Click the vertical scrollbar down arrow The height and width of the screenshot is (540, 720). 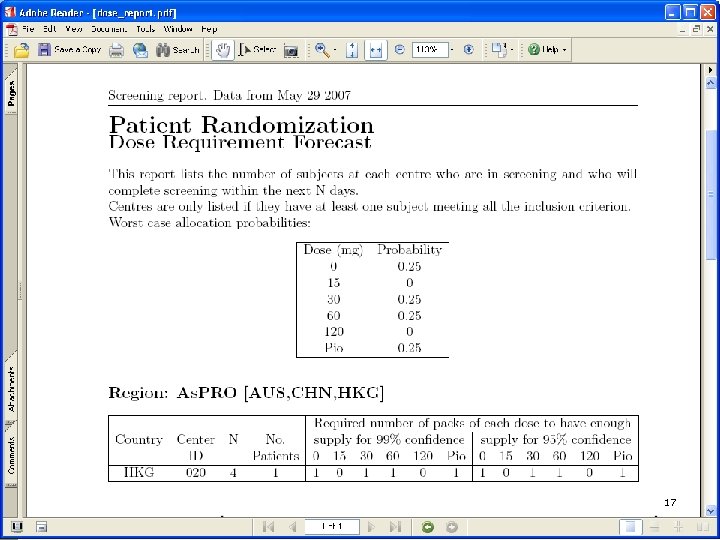(x=710, y=510)
